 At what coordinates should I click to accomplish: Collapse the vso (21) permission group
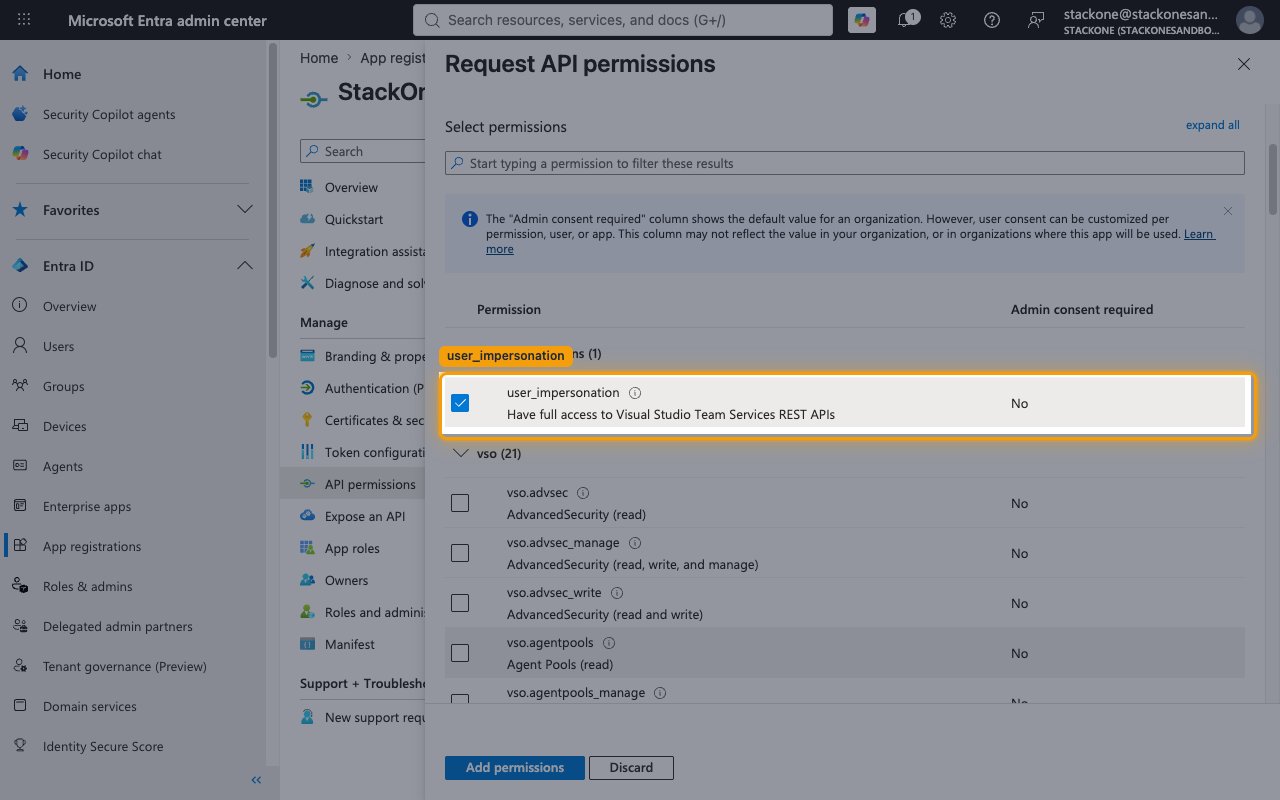coord(461,453)
